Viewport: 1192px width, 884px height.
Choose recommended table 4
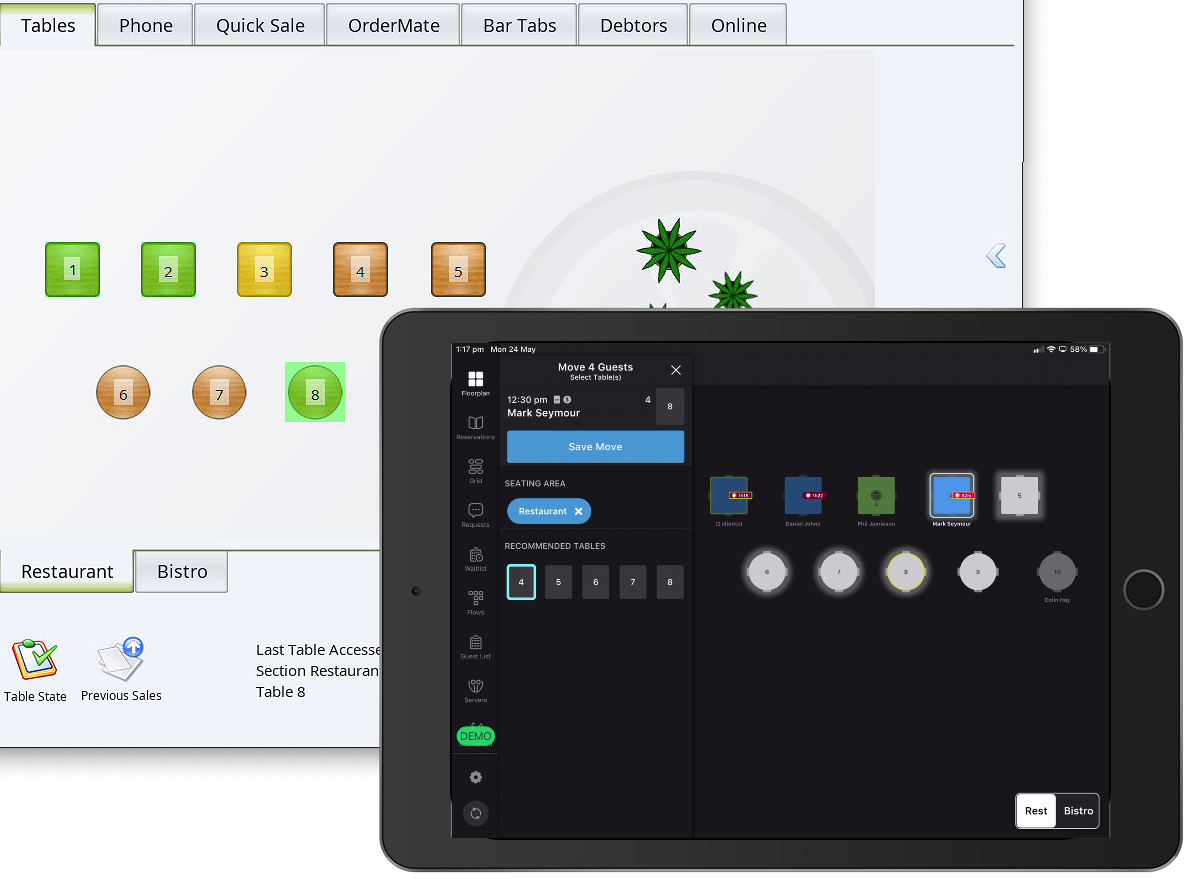521,582
